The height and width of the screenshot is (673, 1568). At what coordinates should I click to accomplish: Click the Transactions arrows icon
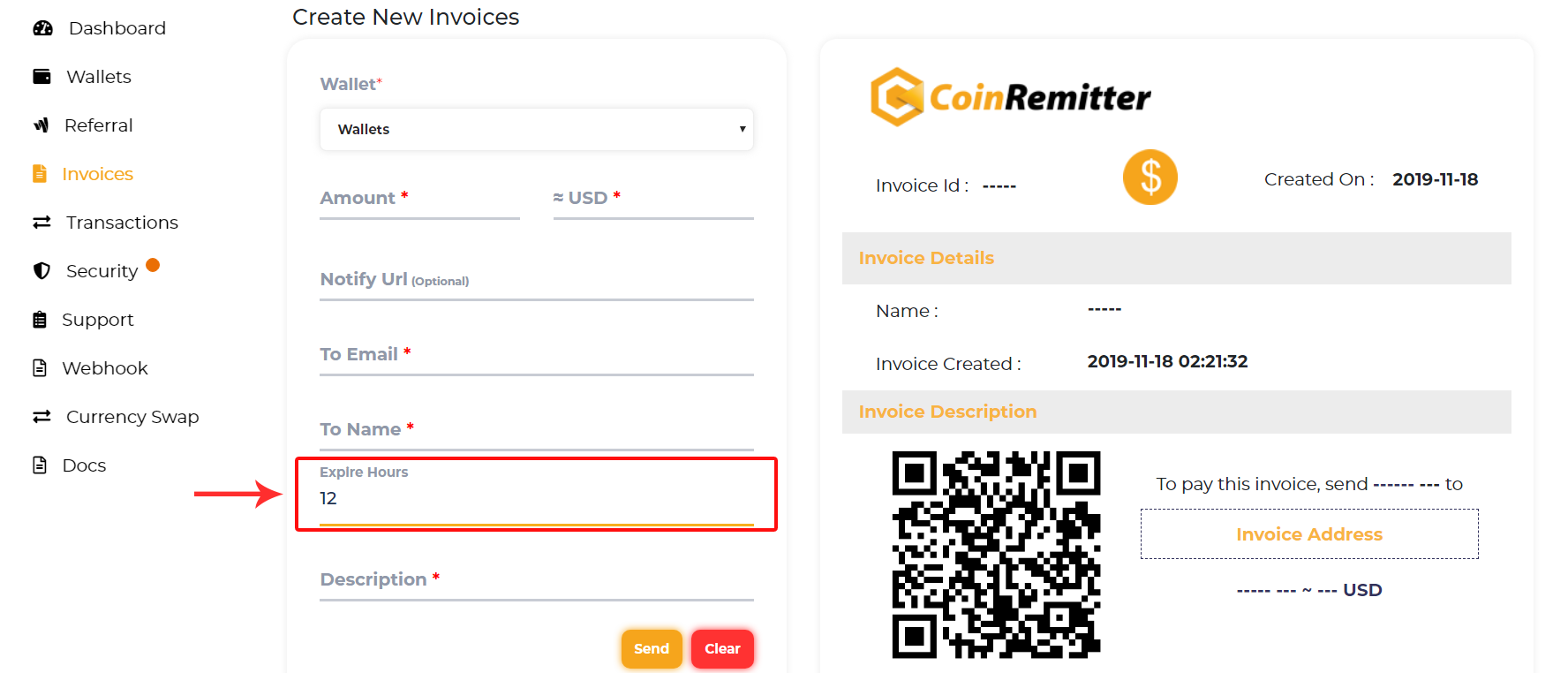41,223
